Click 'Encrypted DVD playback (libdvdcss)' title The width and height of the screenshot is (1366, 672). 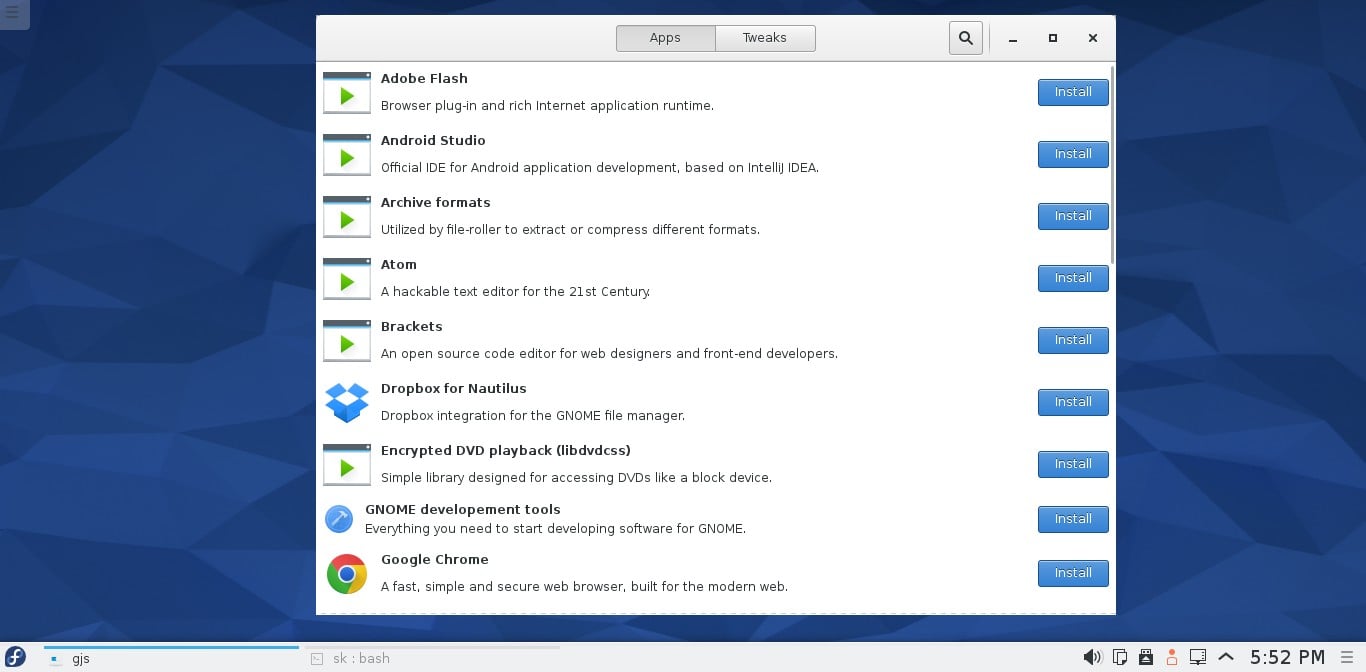pyautogui.click(x=505, y=450)
